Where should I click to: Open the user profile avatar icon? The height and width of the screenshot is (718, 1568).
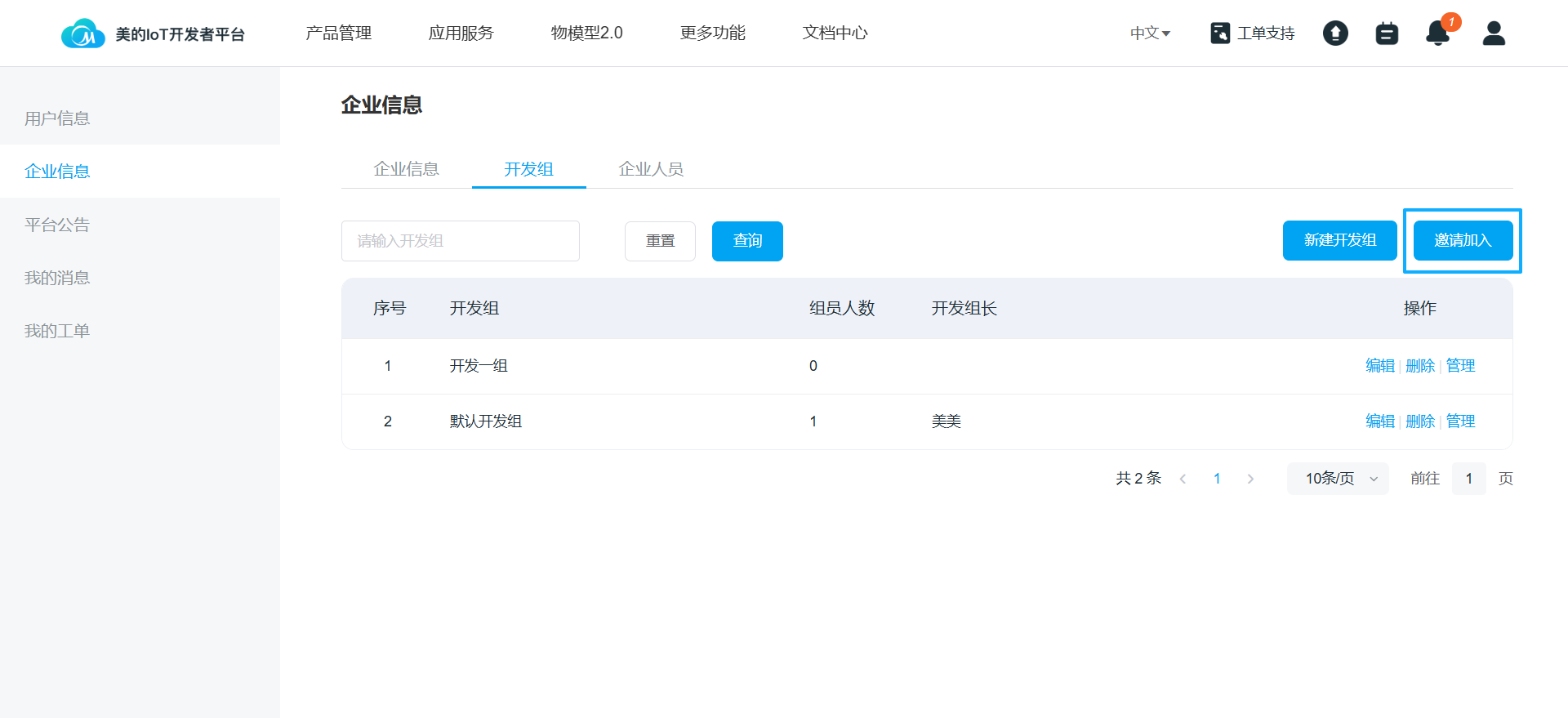point(1494,33)
